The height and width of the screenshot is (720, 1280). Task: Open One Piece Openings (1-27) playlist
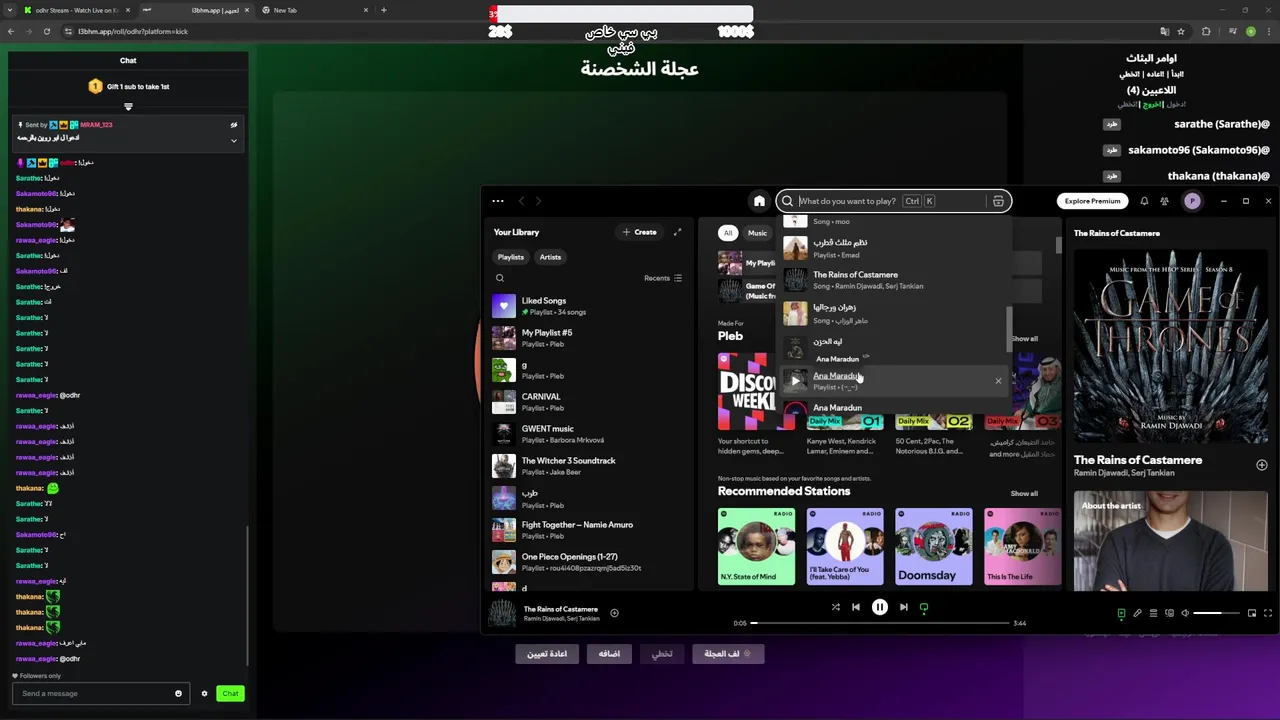590,562
